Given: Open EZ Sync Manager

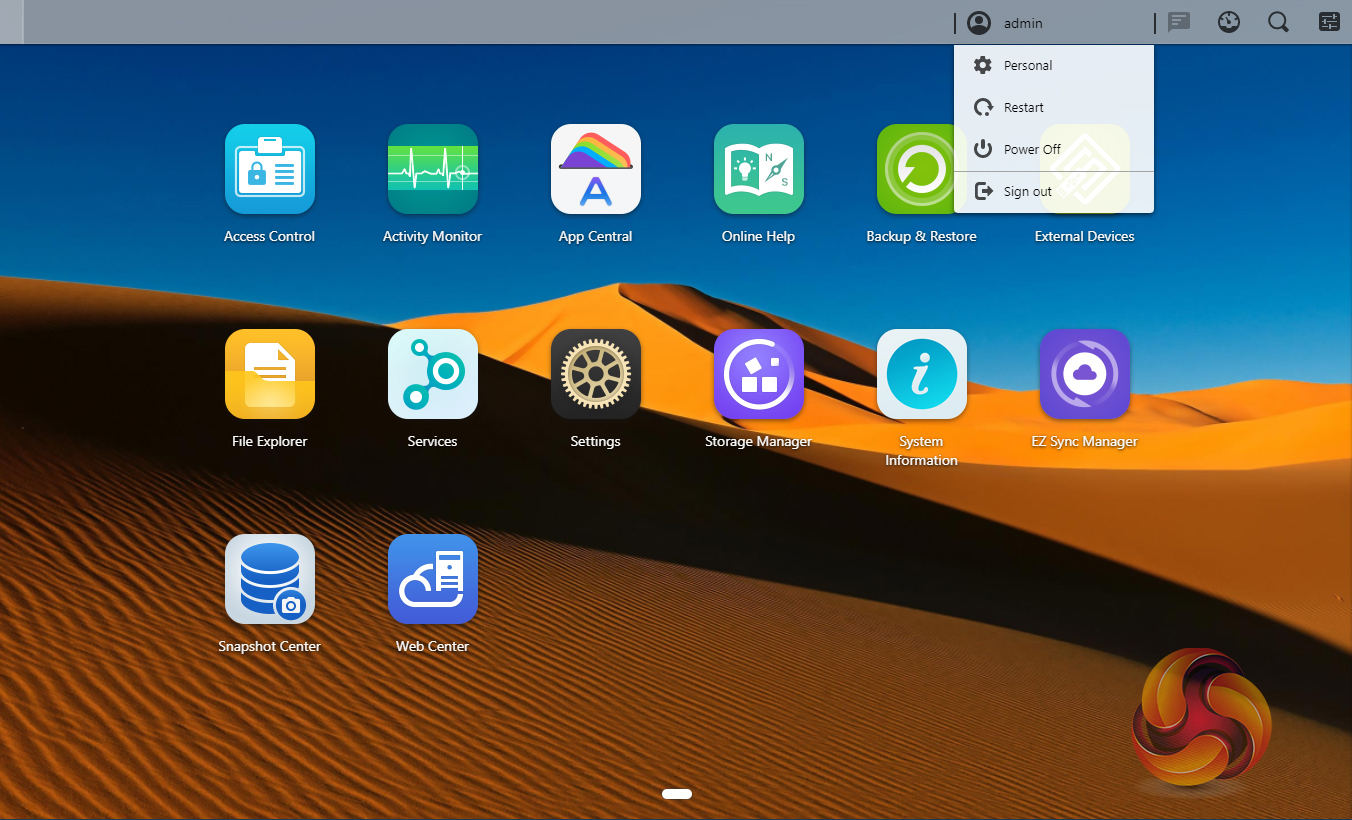Looking at the screenshot, I should pyautogui.click(x=1085, y=374).
